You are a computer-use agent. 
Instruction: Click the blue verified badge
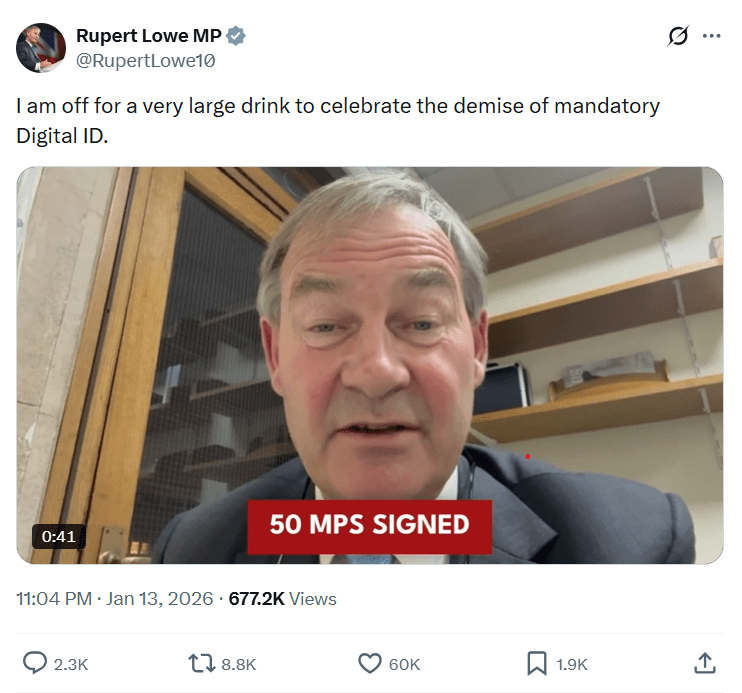(x=237, y=37)
